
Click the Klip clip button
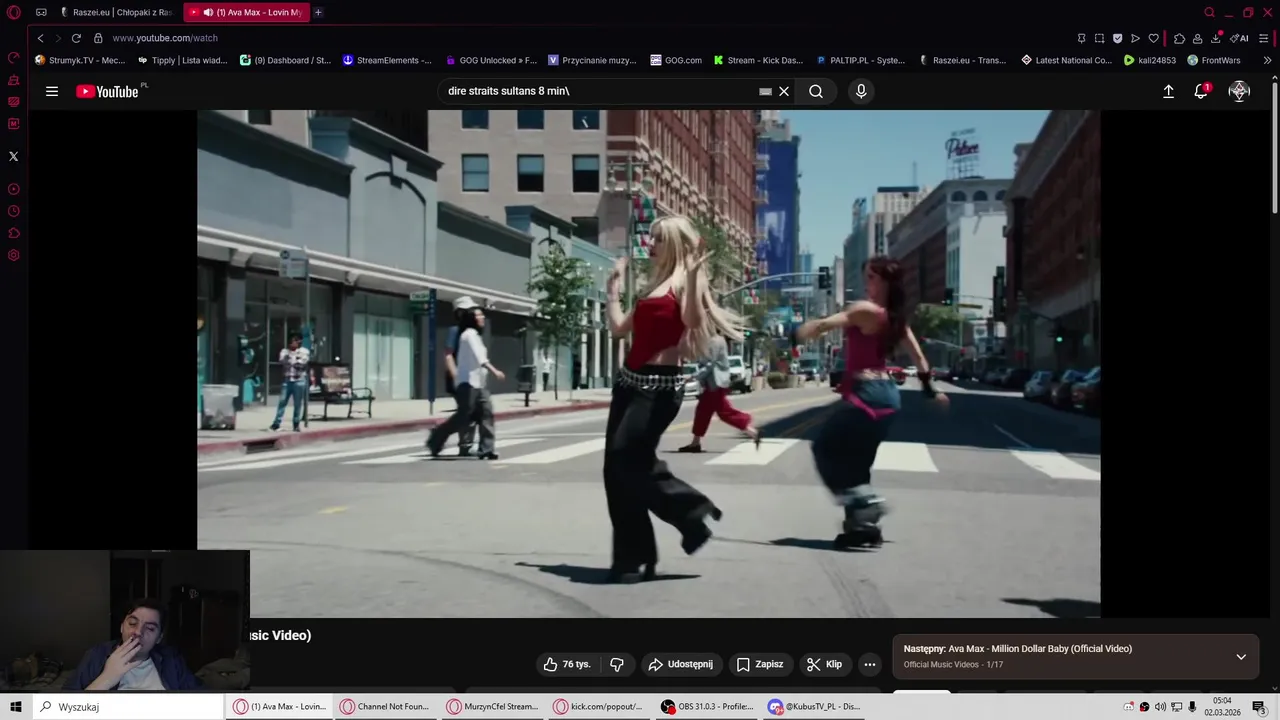(x=824, y=664)
